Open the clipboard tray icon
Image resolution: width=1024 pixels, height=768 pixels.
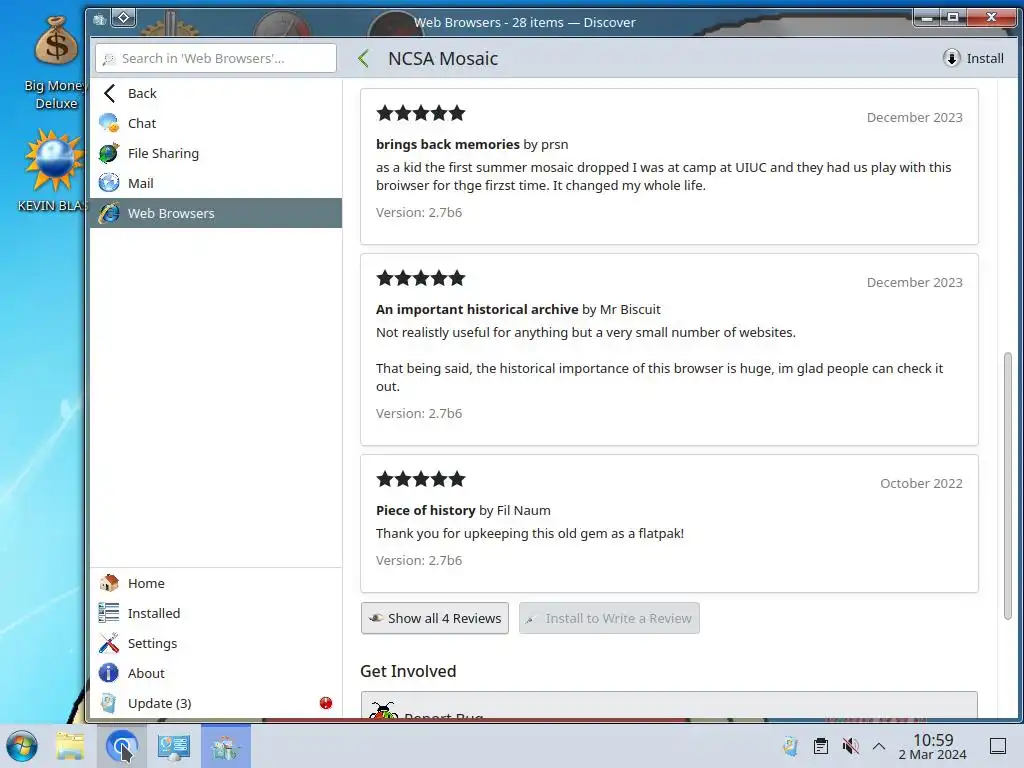821,746
